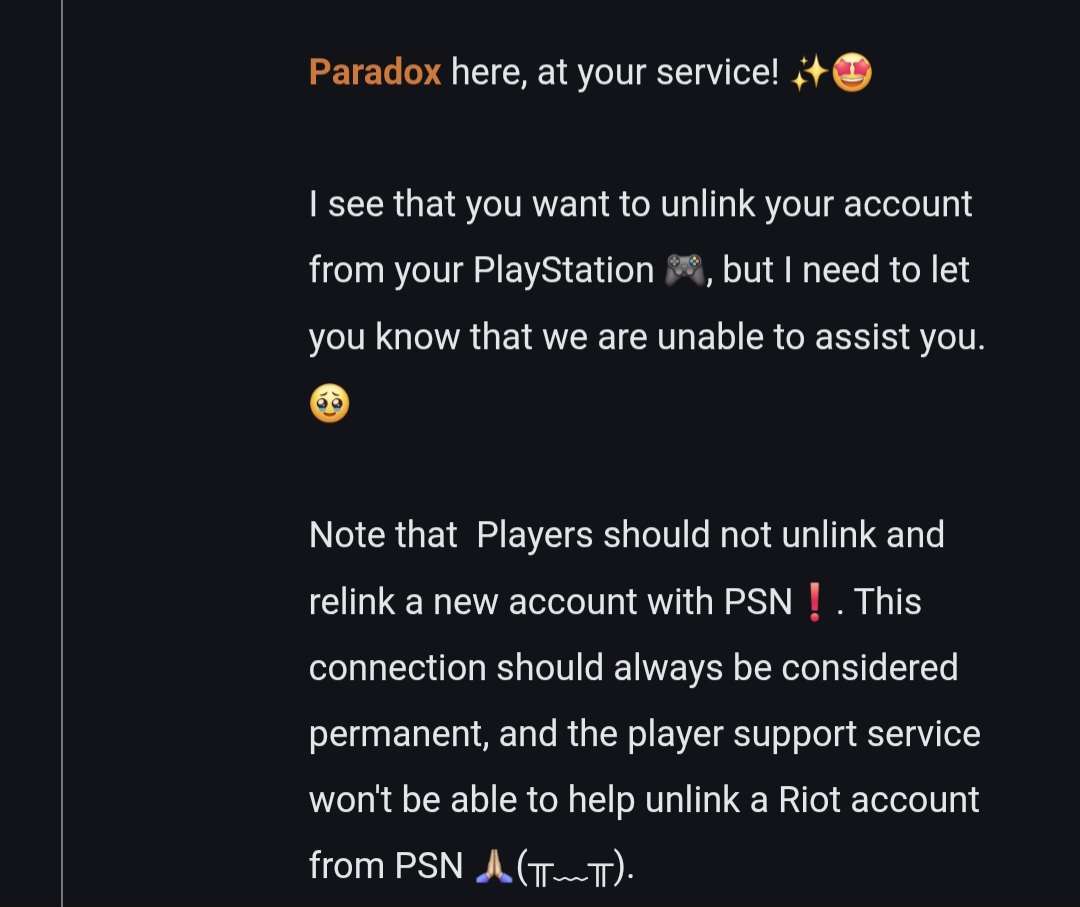Viewport: 1080px width, 907px height.
Task: Click the crying kaomoji text face
Action: [574, 868]
